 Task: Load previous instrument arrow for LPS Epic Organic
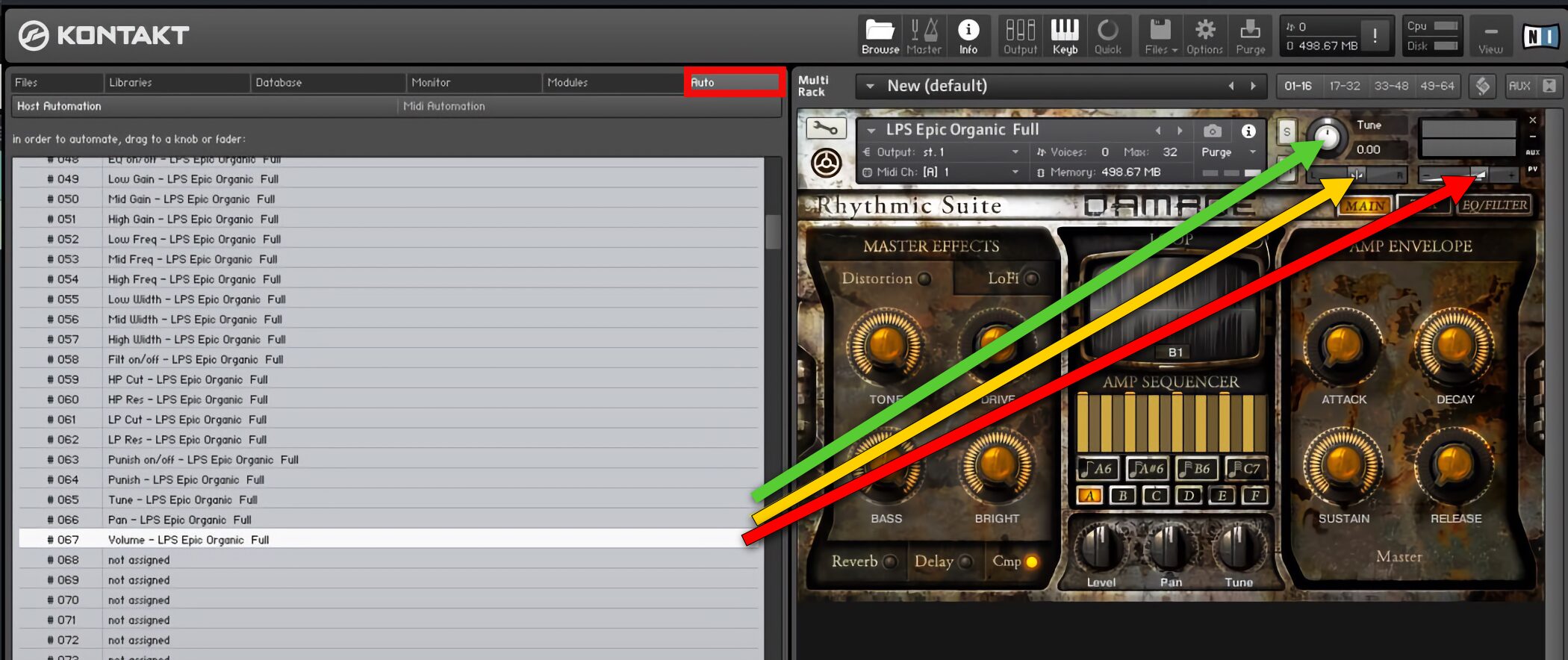1158,131
